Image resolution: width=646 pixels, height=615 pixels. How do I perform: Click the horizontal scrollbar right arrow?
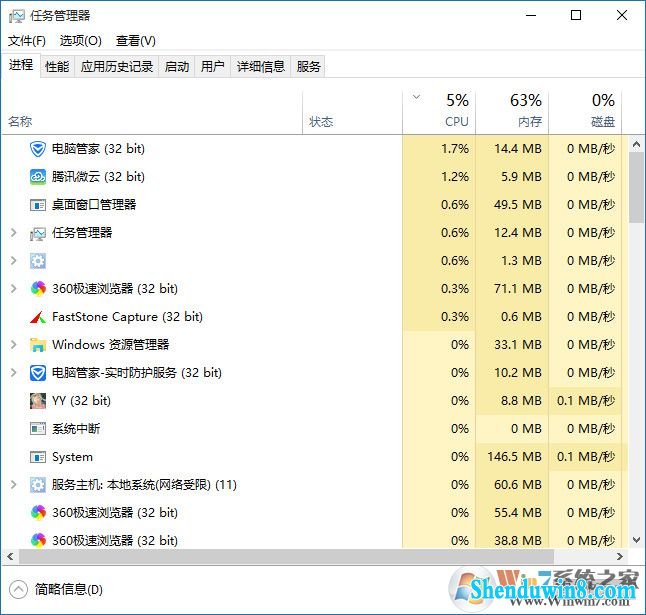[619, 557]
